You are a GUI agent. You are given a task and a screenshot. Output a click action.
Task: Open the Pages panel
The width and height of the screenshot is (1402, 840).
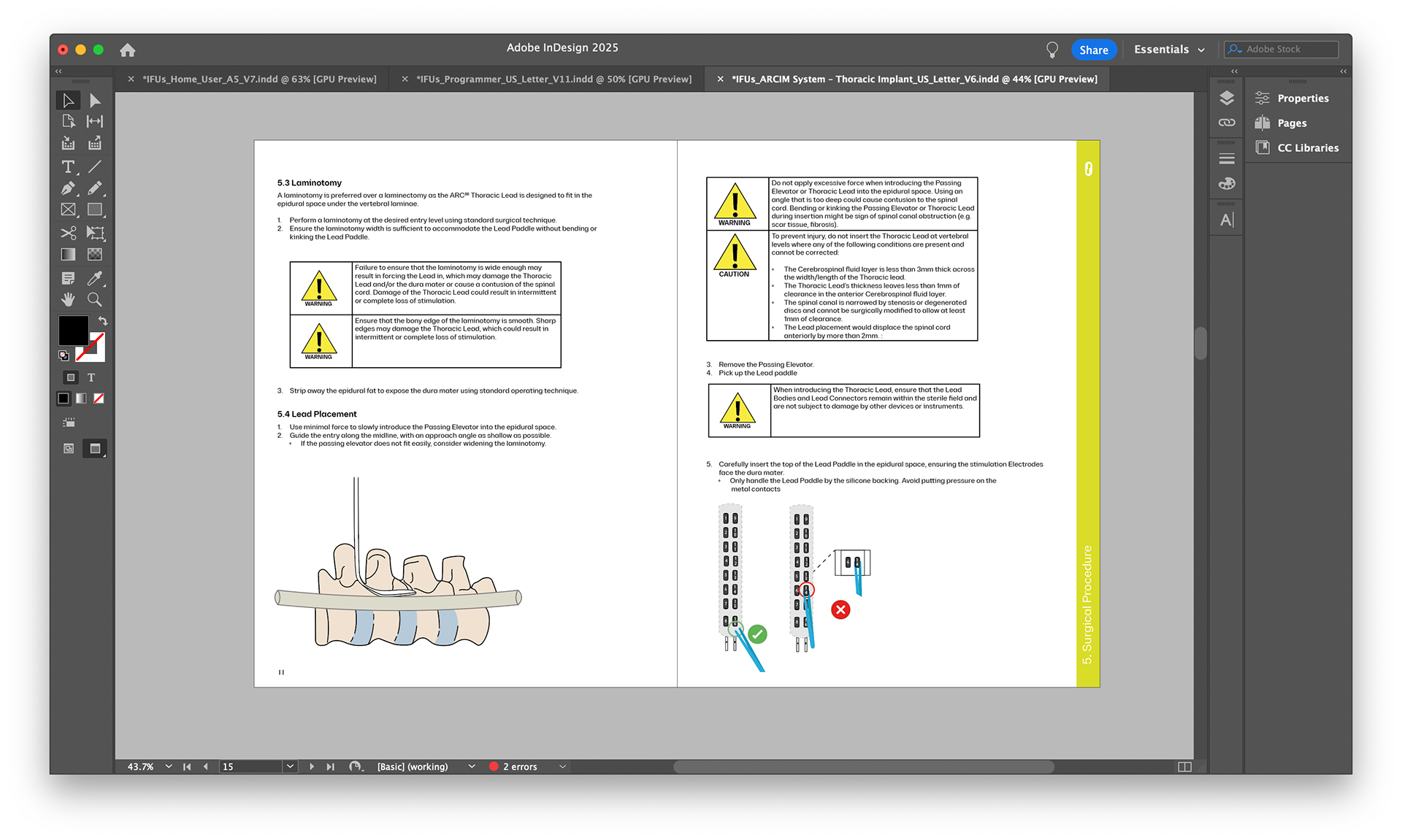point(1282,123)
